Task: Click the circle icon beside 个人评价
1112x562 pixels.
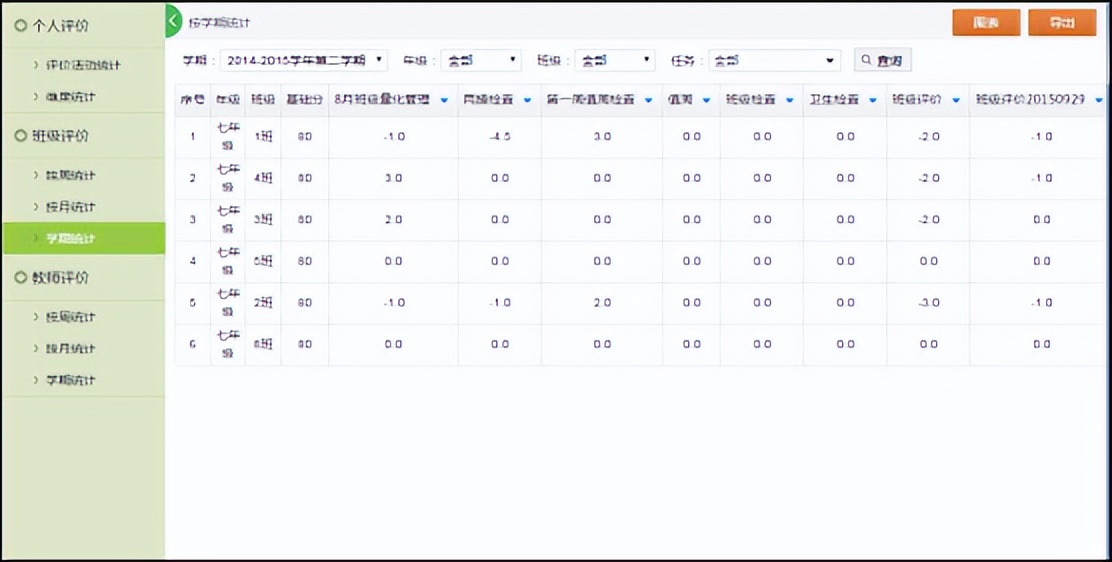Action: point(21,26)
